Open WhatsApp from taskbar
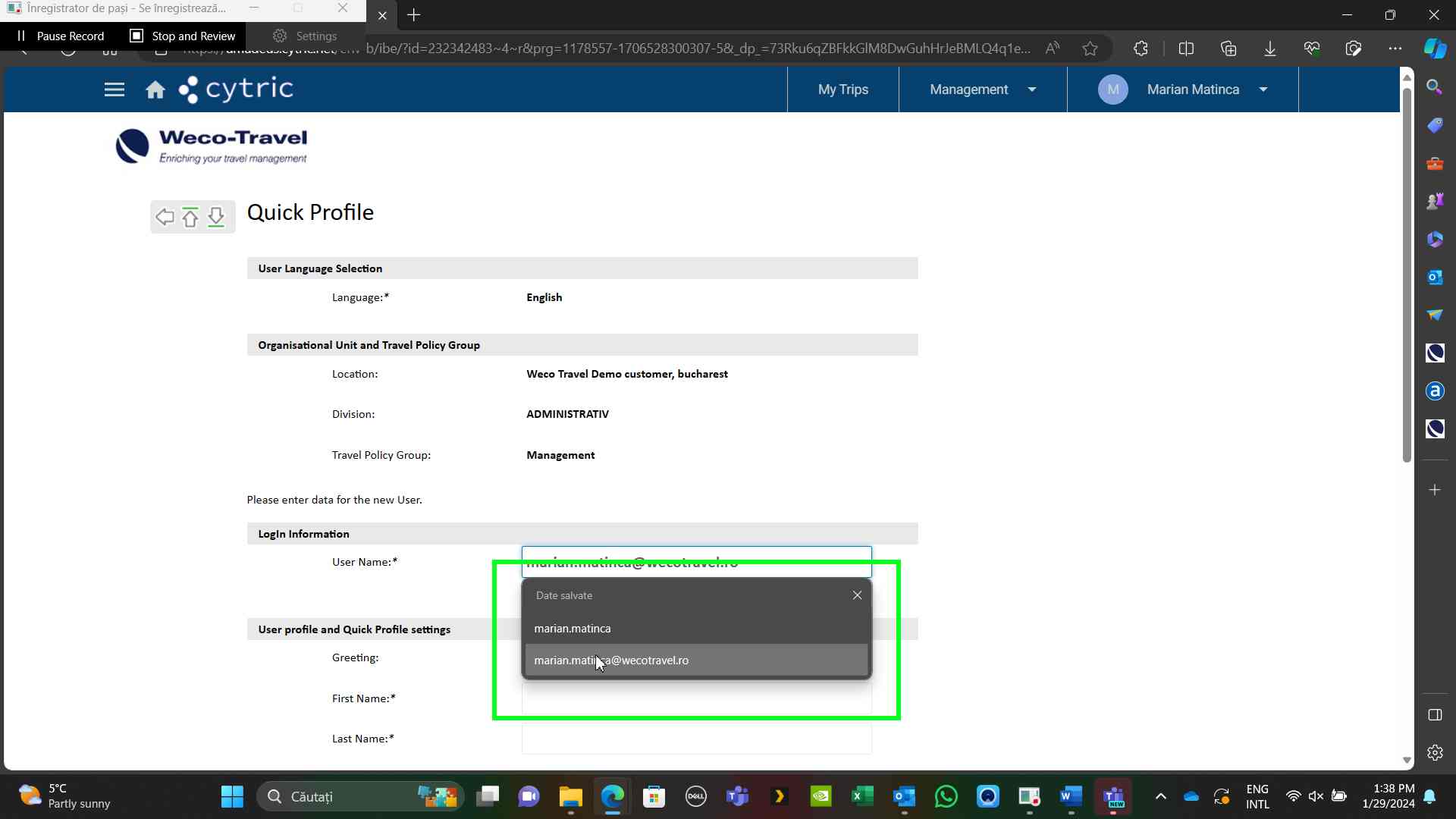Image resolution: width=1456 pixels, height=819 pixels. [946, 796]
